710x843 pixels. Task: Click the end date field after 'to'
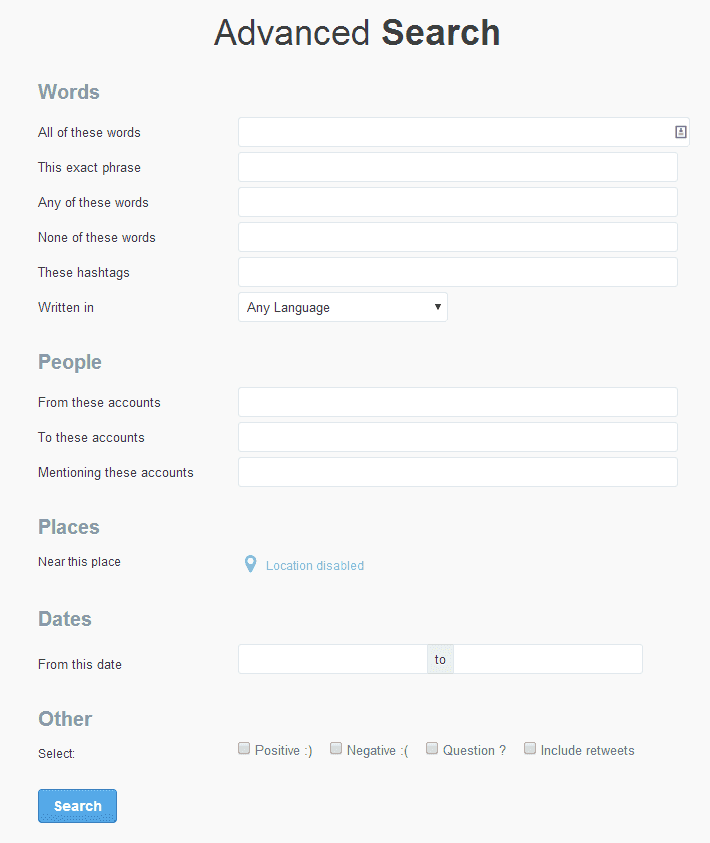tap(548, 659)
